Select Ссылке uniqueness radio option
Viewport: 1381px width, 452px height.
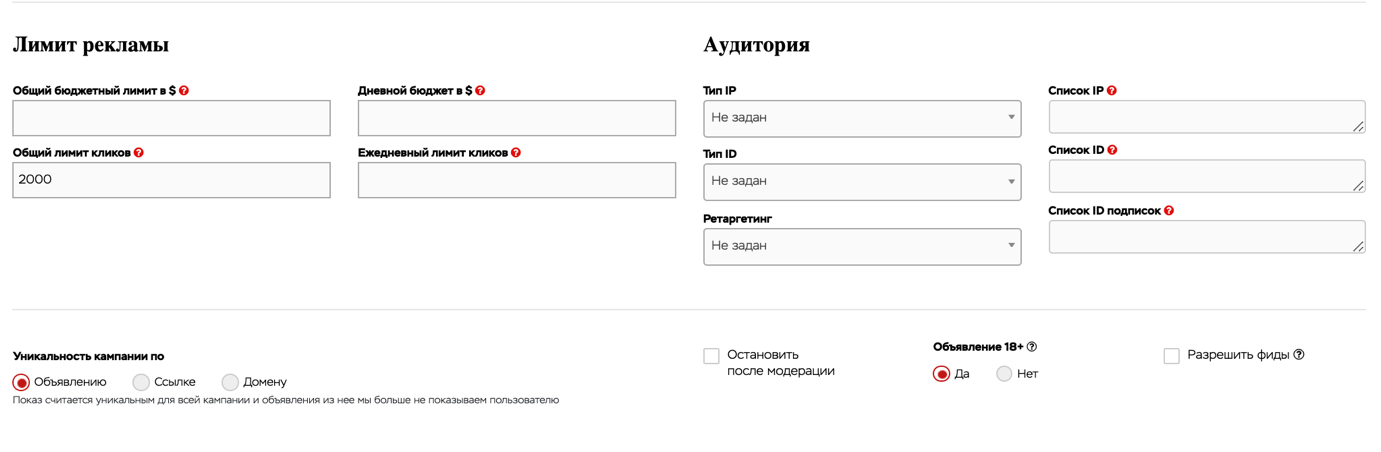pos(141,382)
